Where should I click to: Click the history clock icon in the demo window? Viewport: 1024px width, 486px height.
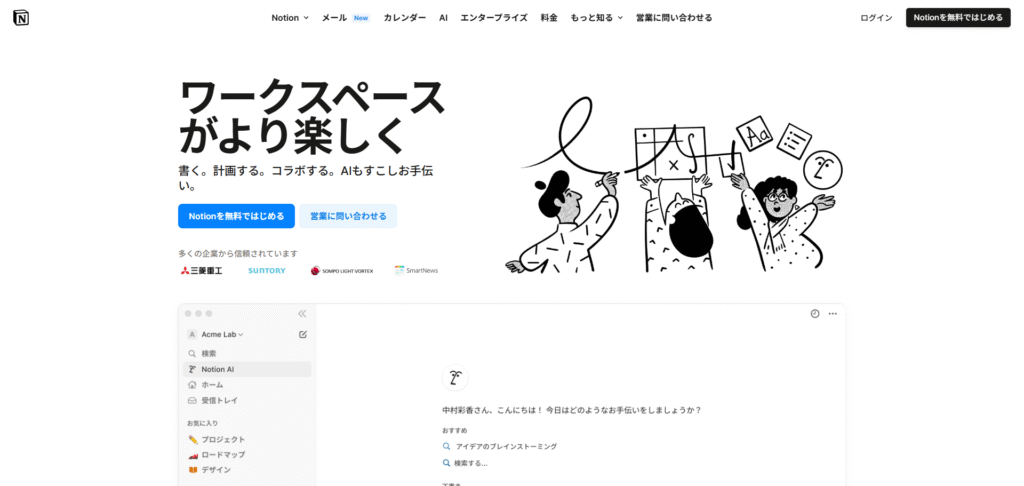(x=815, y=314)
